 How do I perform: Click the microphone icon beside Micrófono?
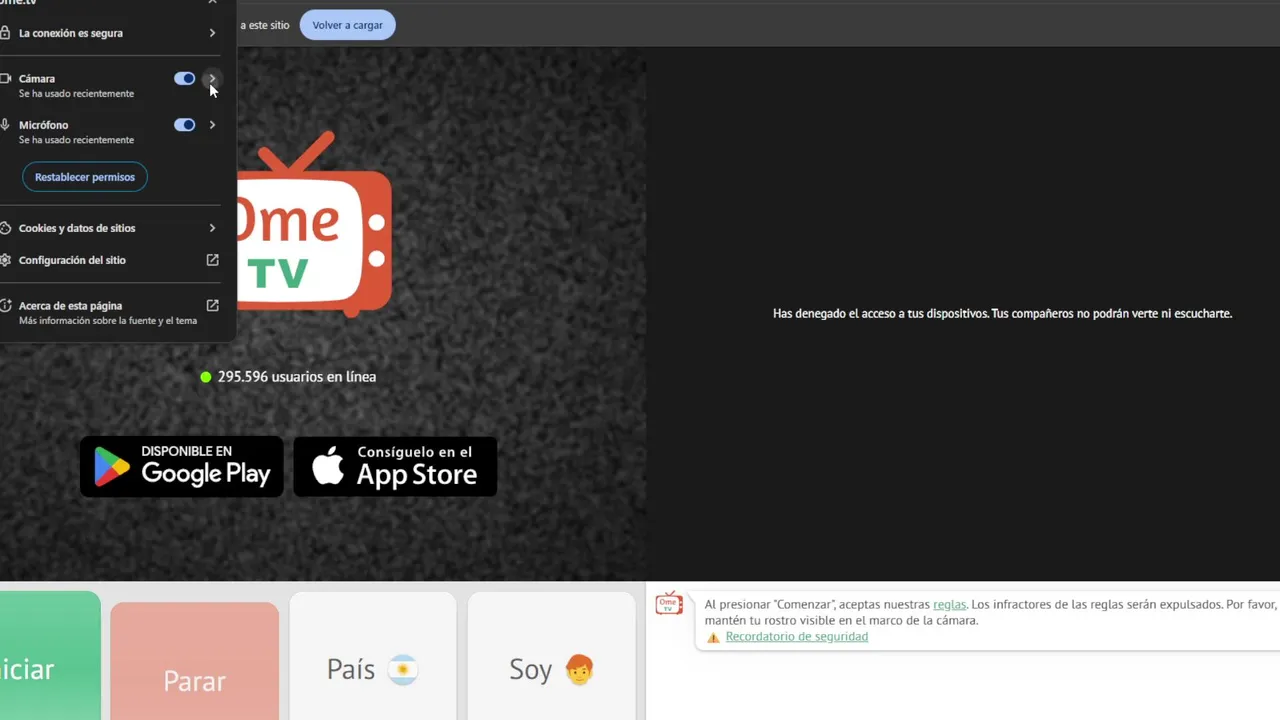pyautogui.click(x=5, y=125)
